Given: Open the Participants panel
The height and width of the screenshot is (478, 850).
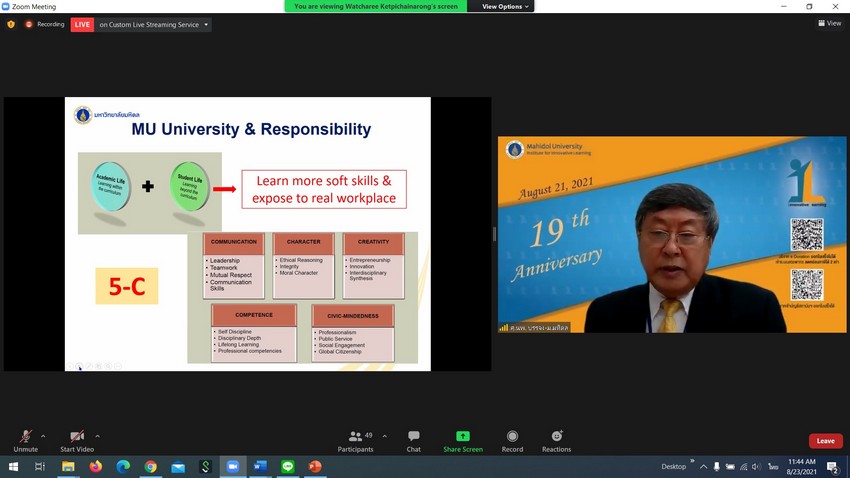Looking at the screenshot, I should click(355, 440).
